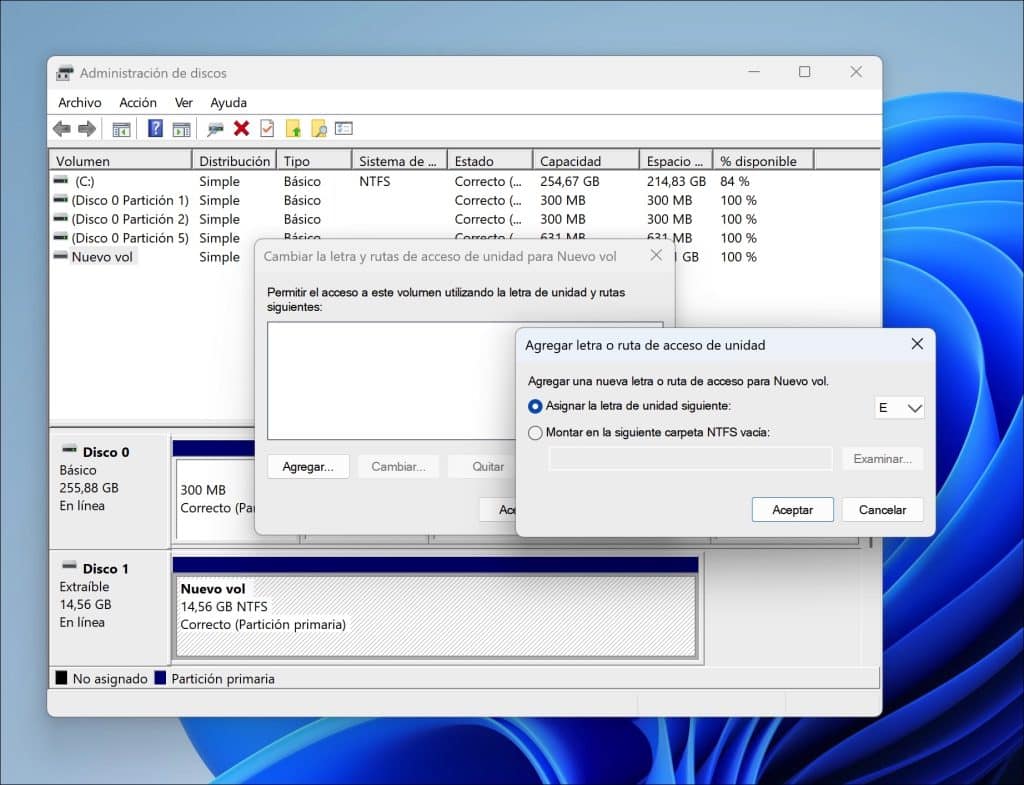1024x785 pixels.
Task: Click the drive icon beside Disco 1
Action: (x=69, y=566)
